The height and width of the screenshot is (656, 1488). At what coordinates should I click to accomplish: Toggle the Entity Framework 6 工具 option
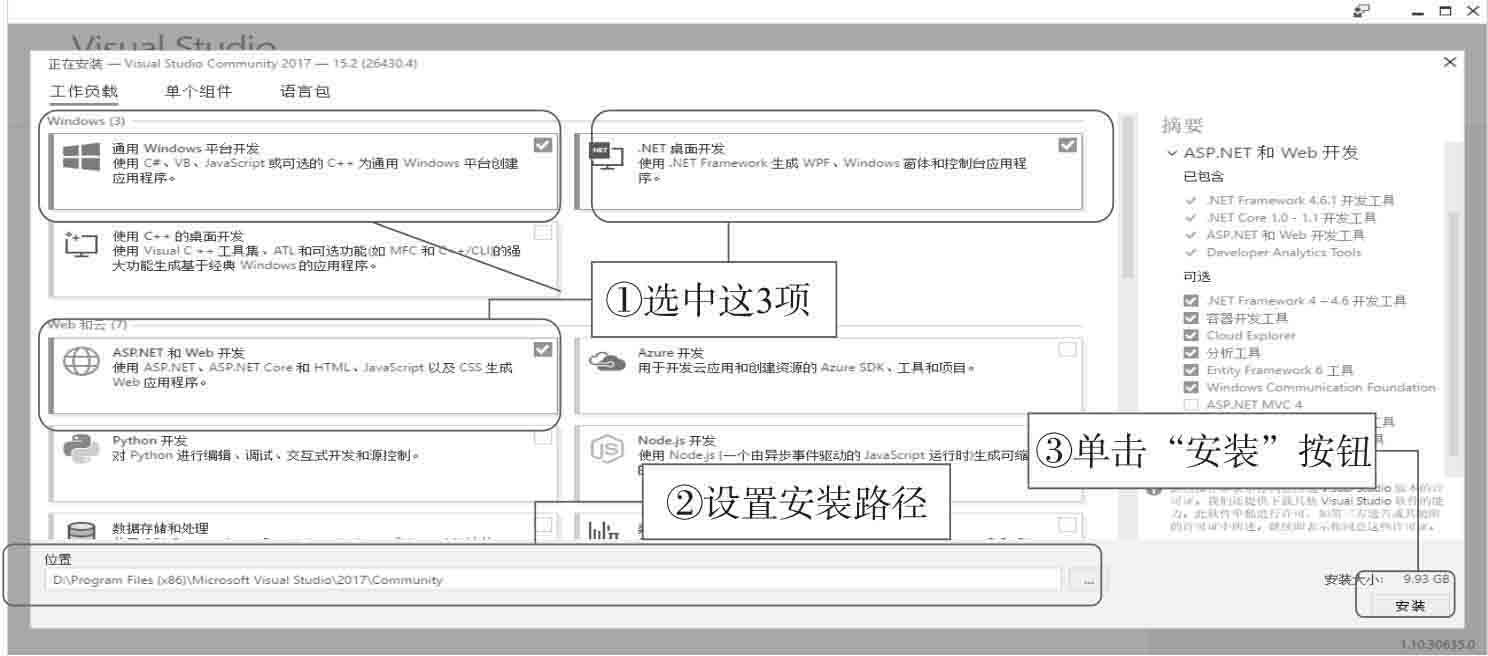(x=1190, y=370)
